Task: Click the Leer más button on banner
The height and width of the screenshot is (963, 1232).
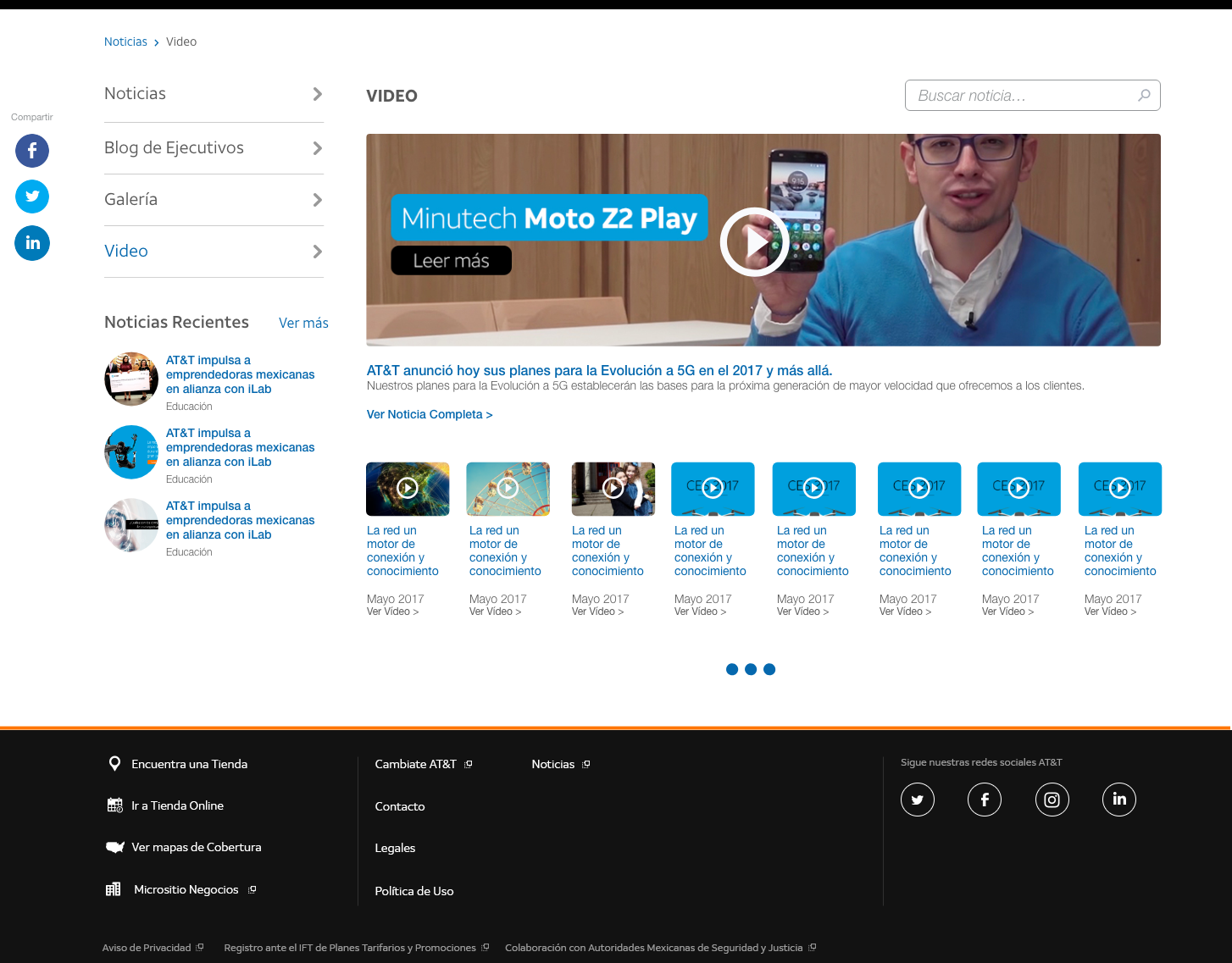Action: coord(451,261)
